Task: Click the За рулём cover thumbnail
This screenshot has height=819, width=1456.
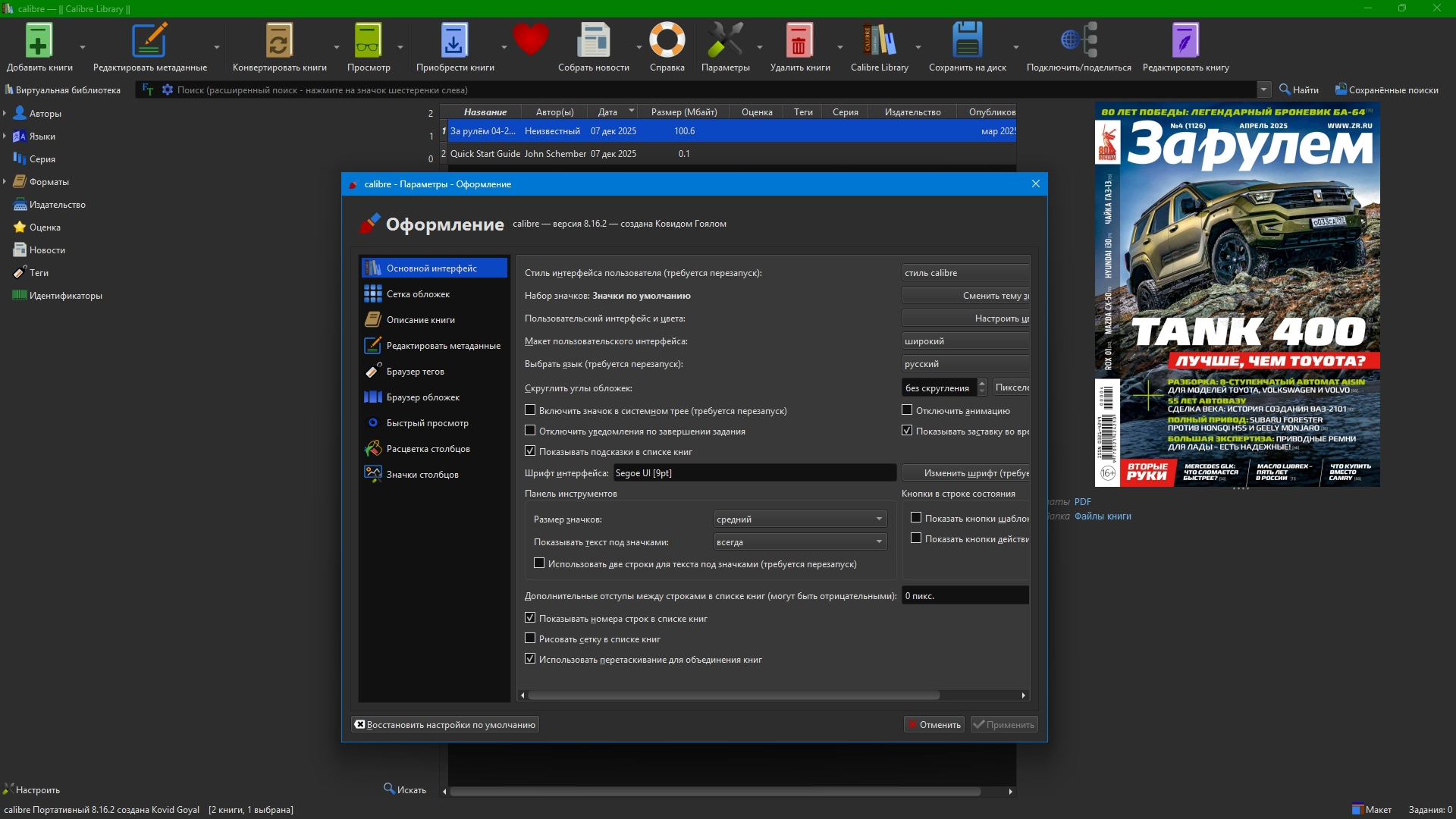Action: pos(1237,296)
